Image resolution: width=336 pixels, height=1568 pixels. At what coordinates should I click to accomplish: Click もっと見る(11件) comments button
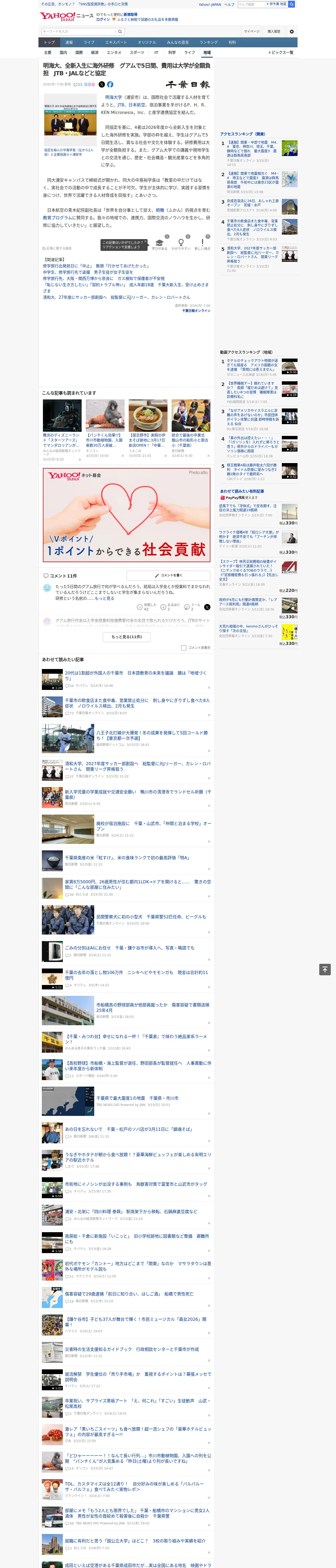(127, 637)
